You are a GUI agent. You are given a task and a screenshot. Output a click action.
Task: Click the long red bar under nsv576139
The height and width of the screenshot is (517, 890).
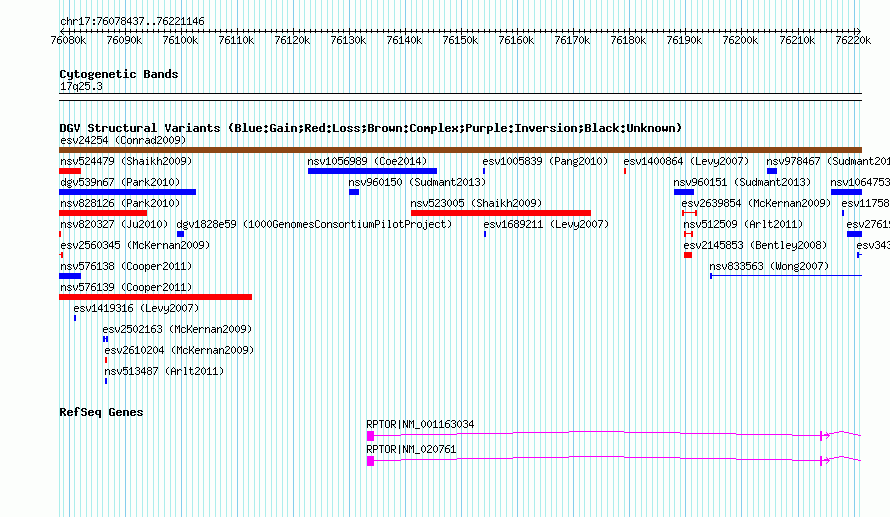156,297
